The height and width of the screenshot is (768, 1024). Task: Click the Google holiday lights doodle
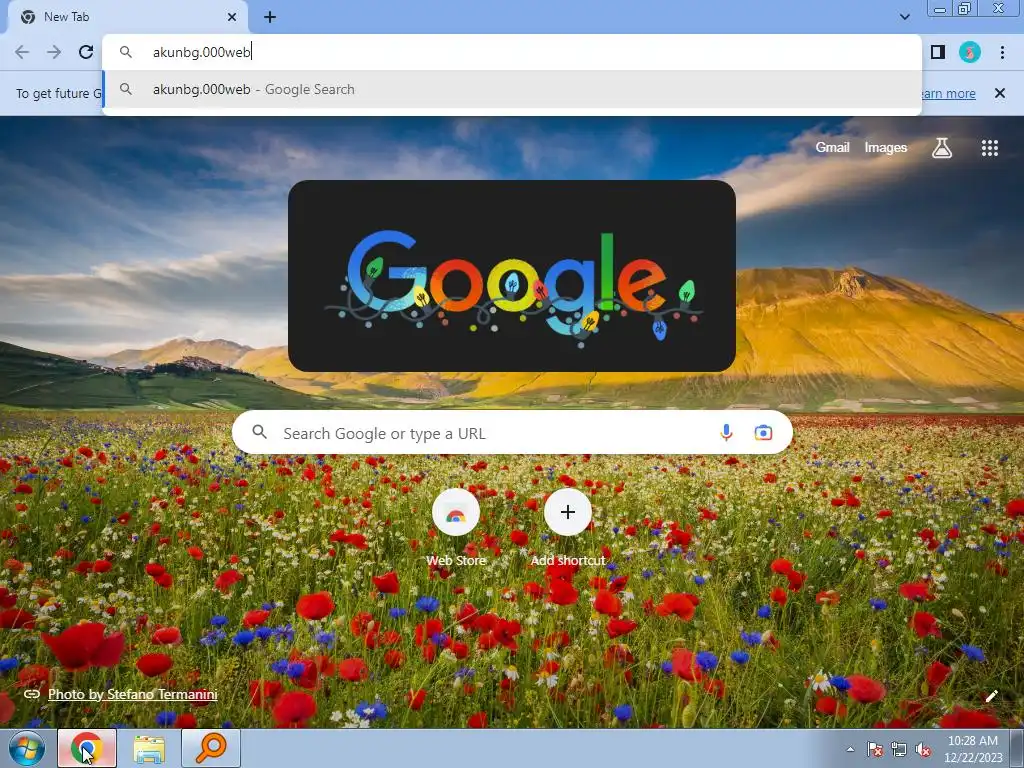tap(512, 276)
